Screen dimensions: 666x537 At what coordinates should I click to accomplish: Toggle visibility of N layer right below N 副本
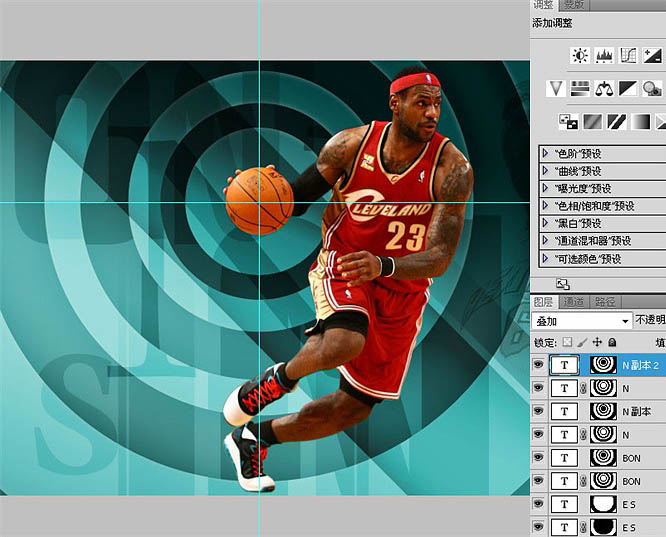click(539, 434)
